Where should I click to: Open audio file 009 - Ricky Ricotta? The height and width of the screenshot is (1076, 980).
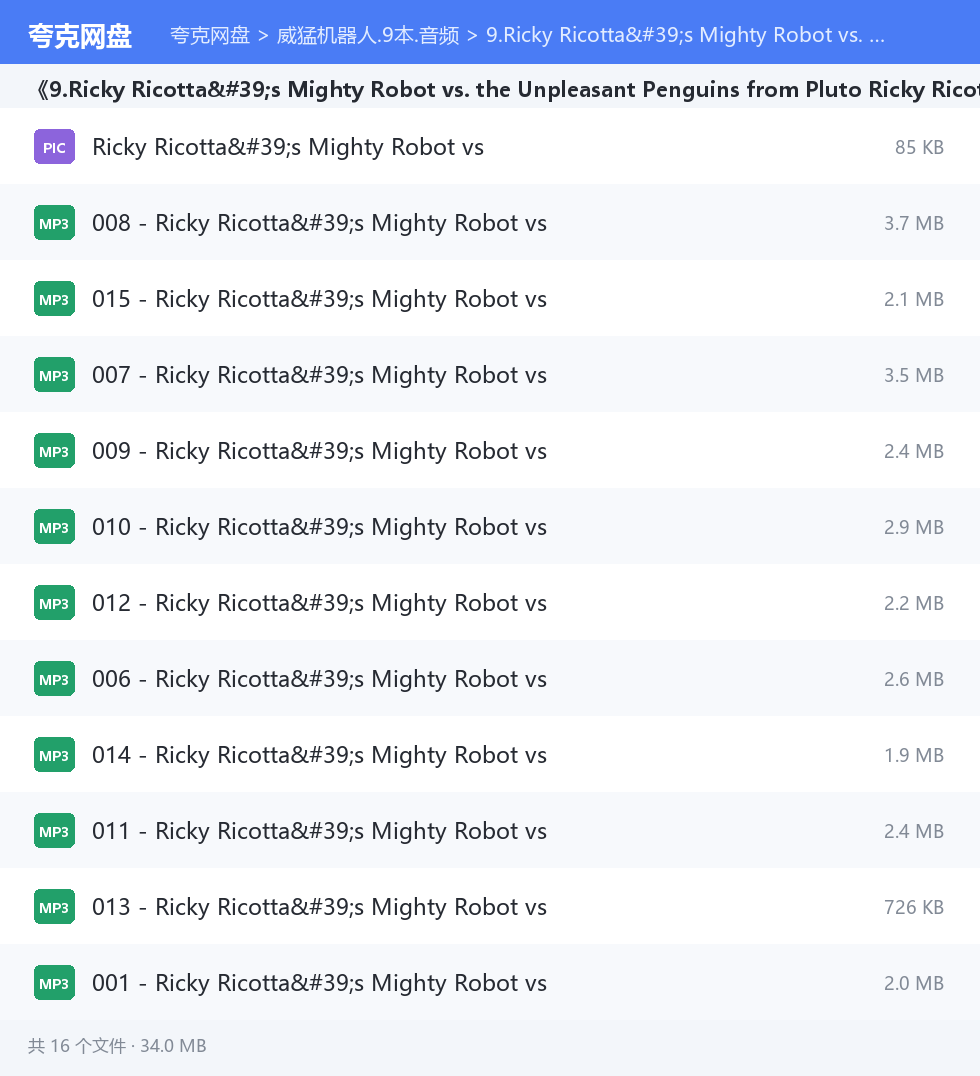[319, 451]
